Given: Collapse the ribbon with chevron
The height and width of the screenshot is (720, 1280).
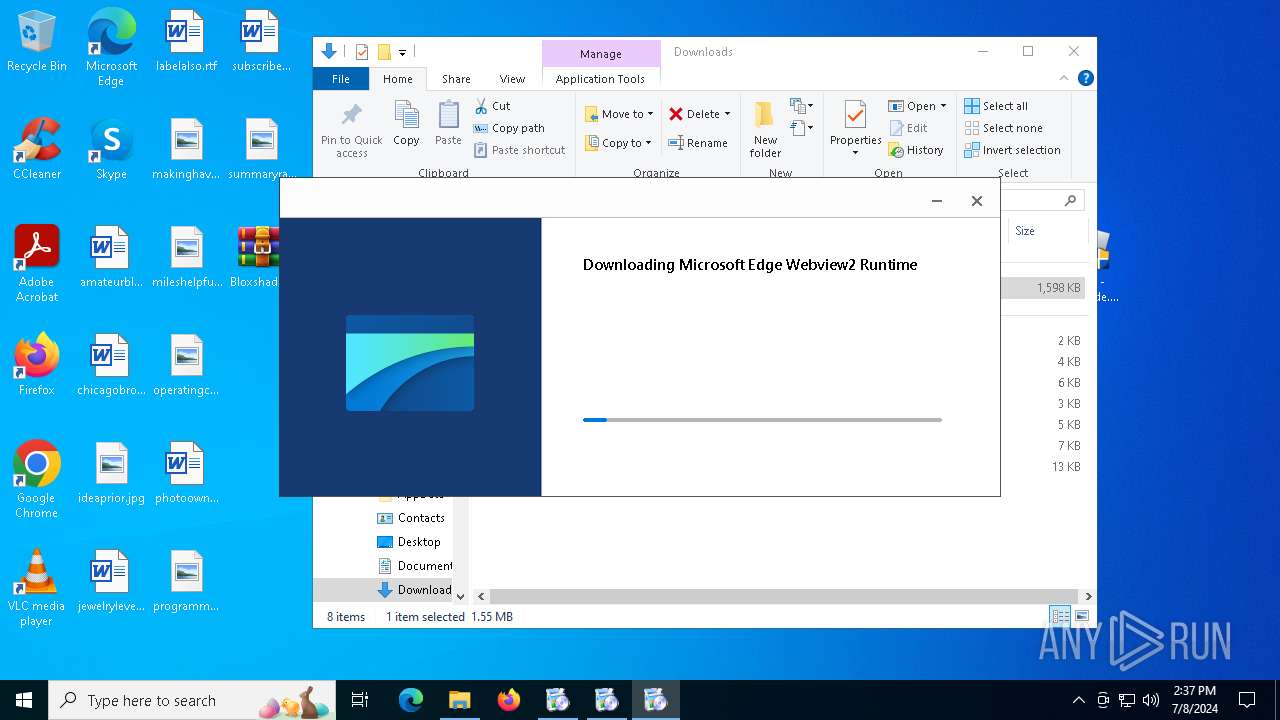Looking at the screenshot, I should [1064, 78].
